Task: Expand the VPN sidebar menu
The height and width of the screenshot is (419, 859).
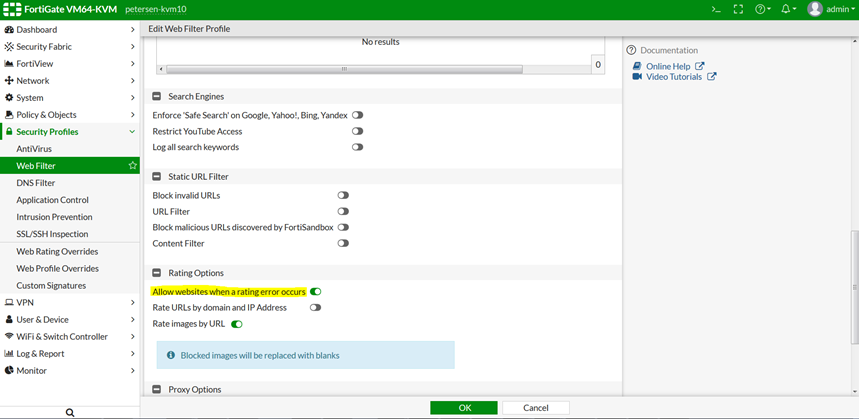Action: pos(70,302)
